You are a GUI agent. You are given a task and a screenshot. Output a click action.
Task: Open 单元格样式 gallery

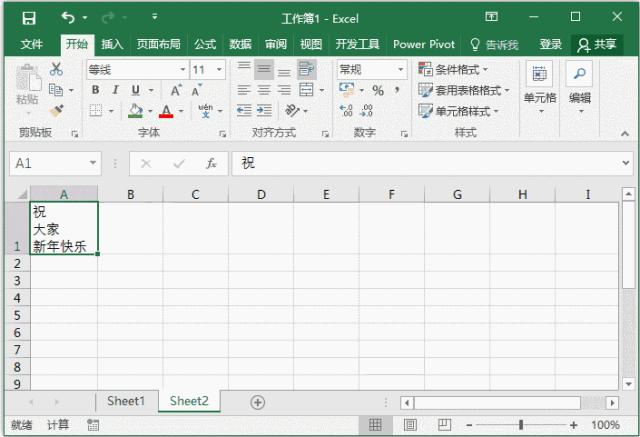459,111
